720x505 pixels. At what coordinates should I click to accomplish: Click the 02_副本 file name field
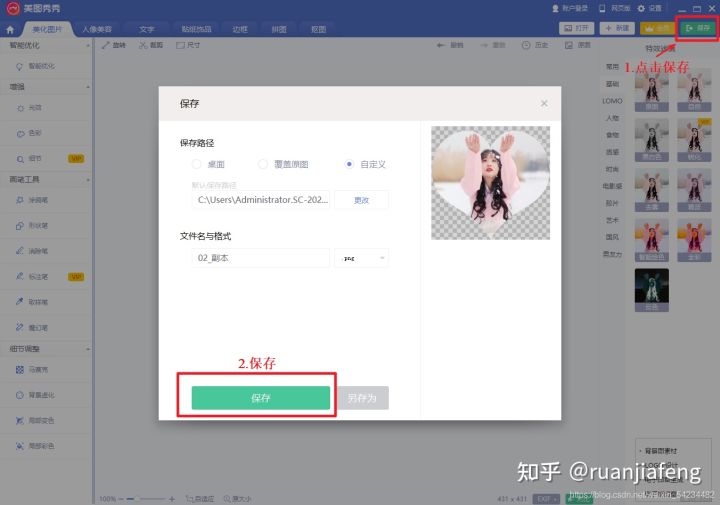(261, 258)
